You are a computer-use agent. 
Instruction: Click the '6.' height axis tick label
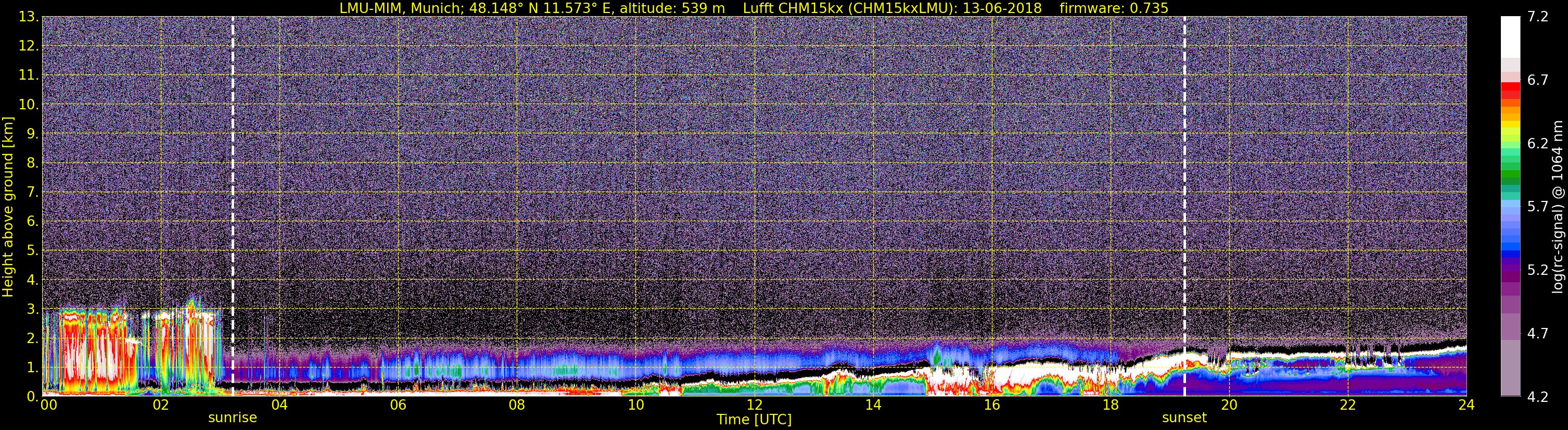pyautogui.click(x=33, y=222)
